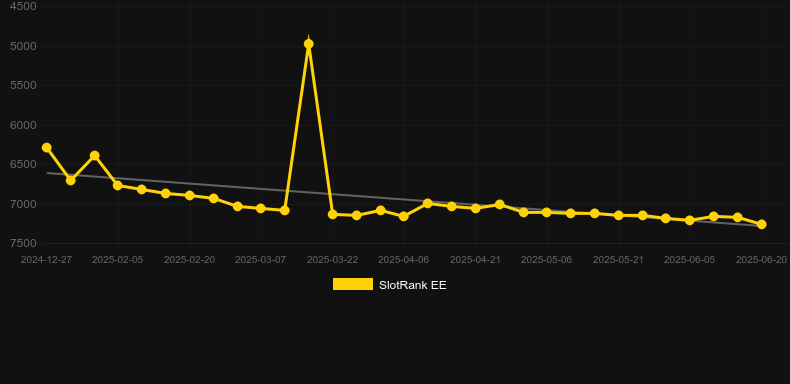Click the 2025-03-07 x-axis date label
The height and width of the screenshot is (384, 790).
pyautogui.click(x=260, y=260)
